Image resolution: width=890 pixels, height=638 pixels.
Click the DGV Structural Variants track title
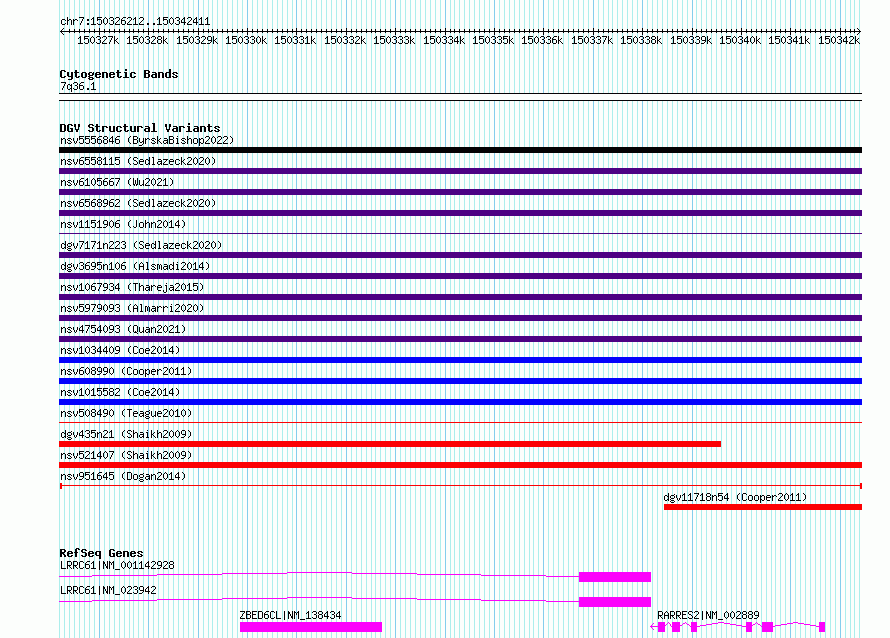pyautogui.click(x=140, y=128)
